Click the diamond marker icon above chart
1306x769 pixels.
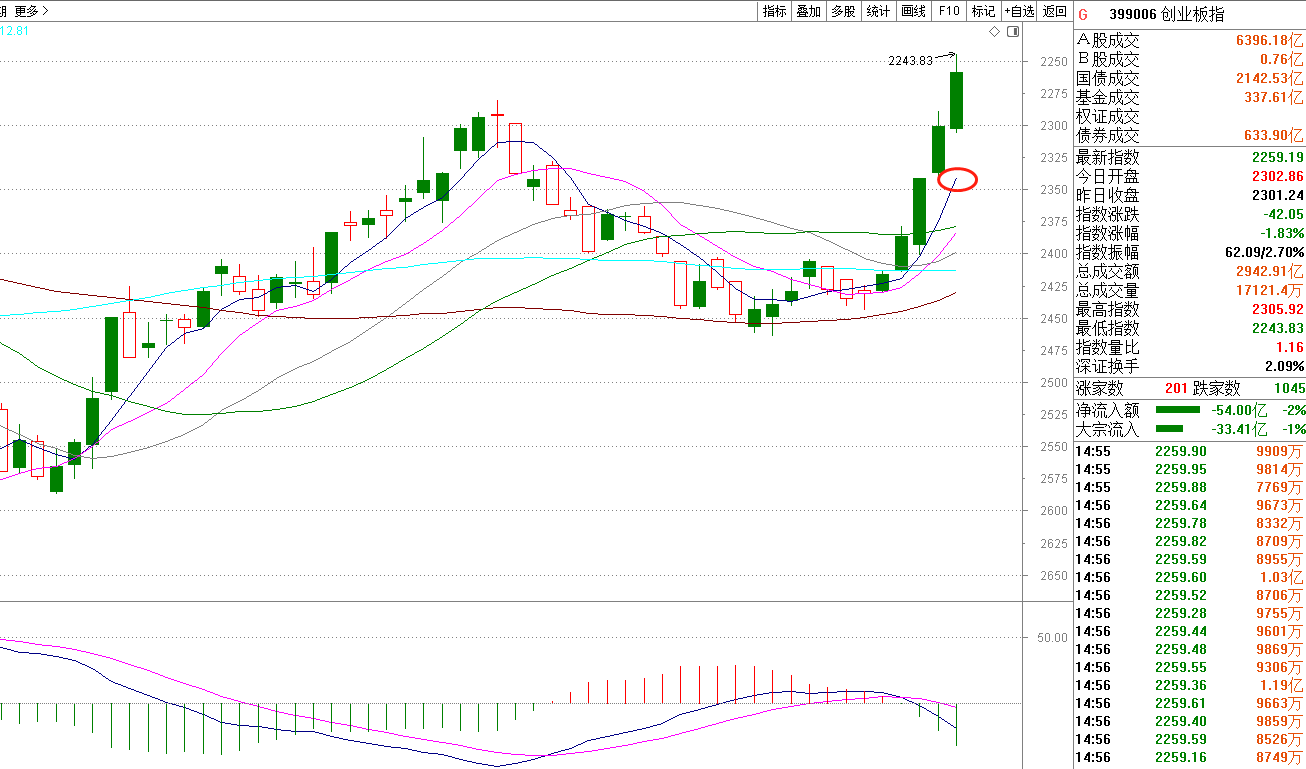pyautogui.click(x=994, y=32)
